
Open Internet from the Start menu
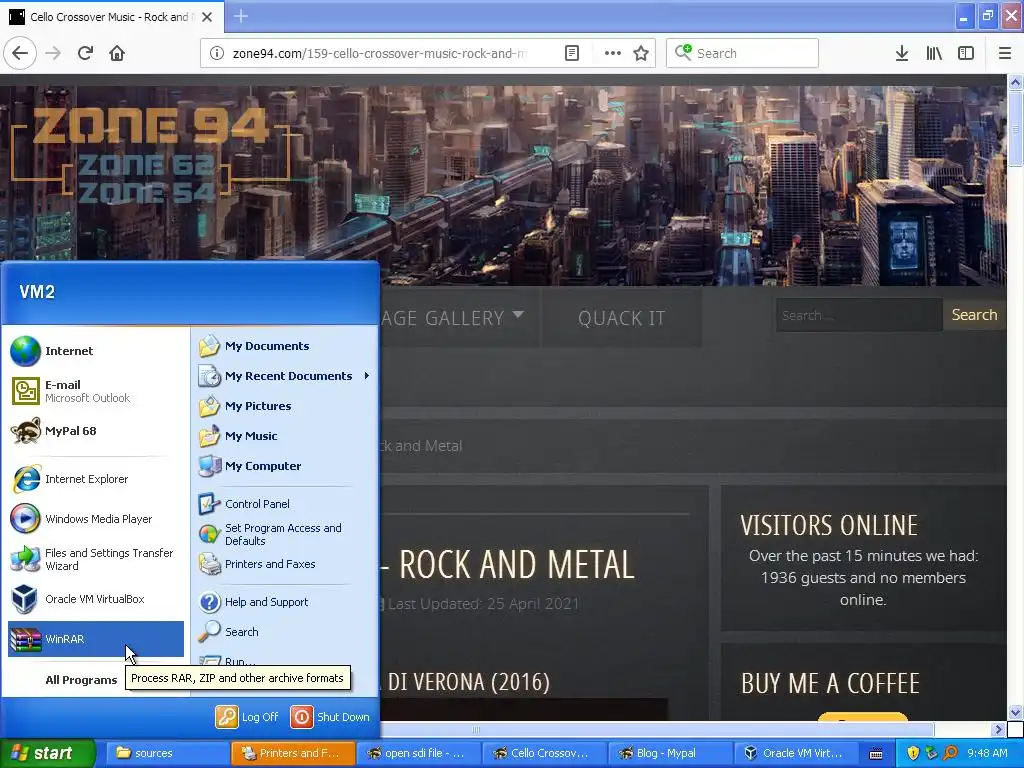coord(96,351)
